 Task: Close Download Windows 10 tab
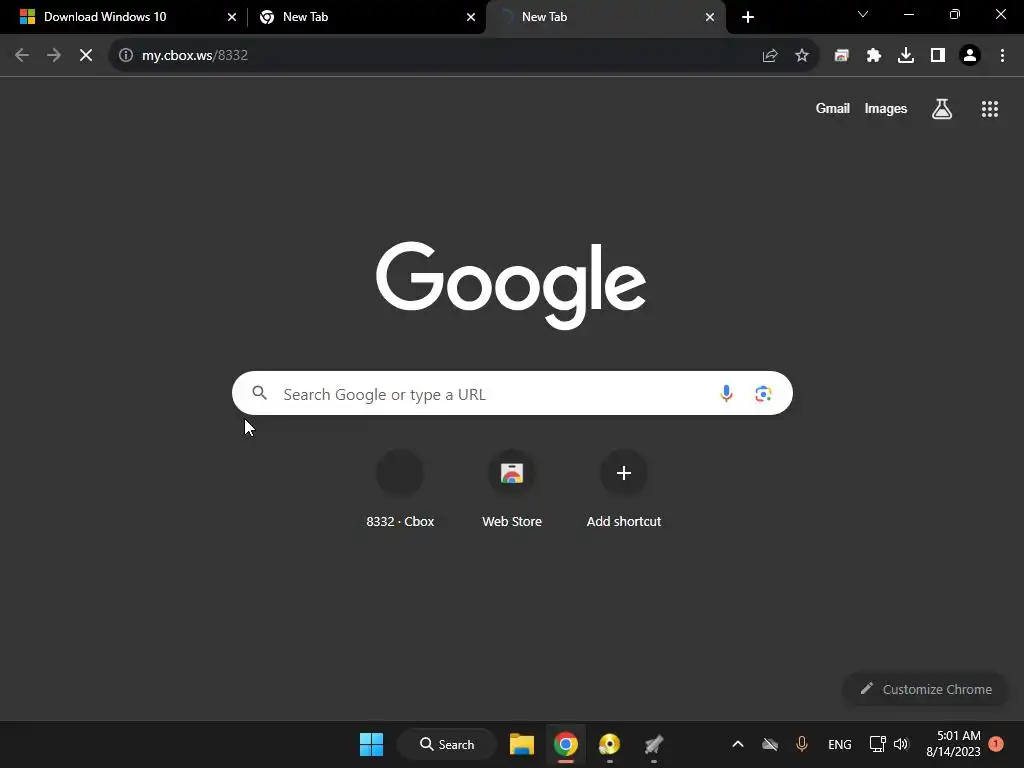232,17
